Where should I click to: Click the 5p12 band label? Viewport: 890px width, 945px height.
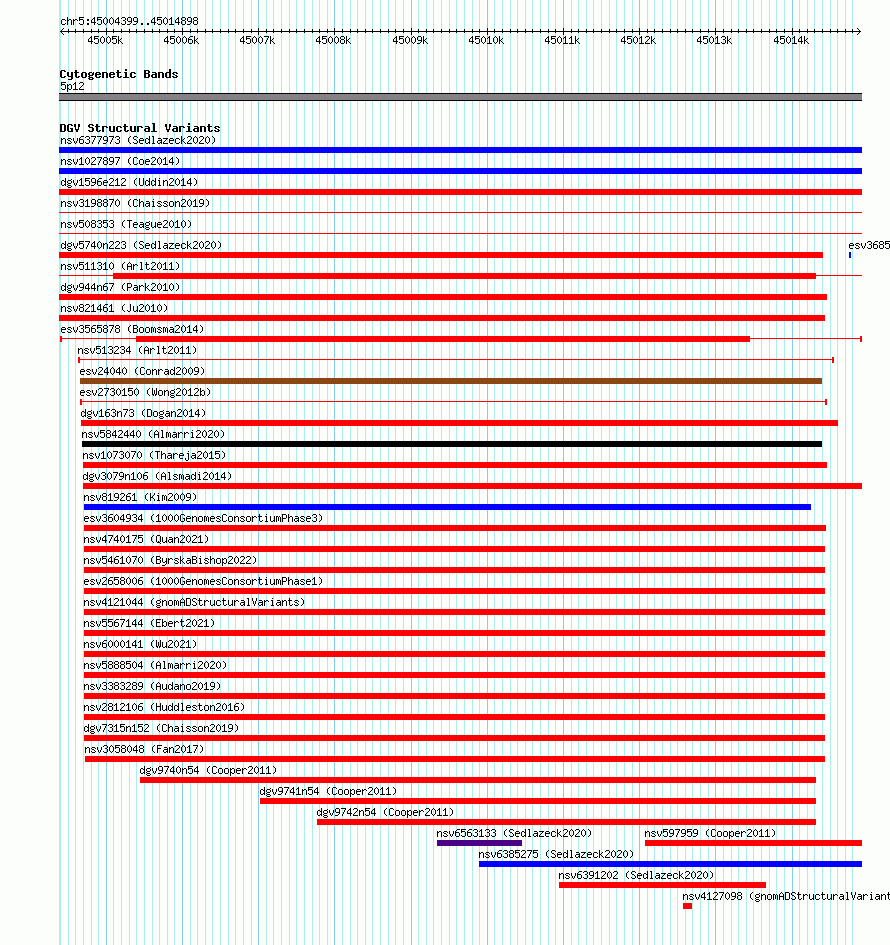coord(72,87)
